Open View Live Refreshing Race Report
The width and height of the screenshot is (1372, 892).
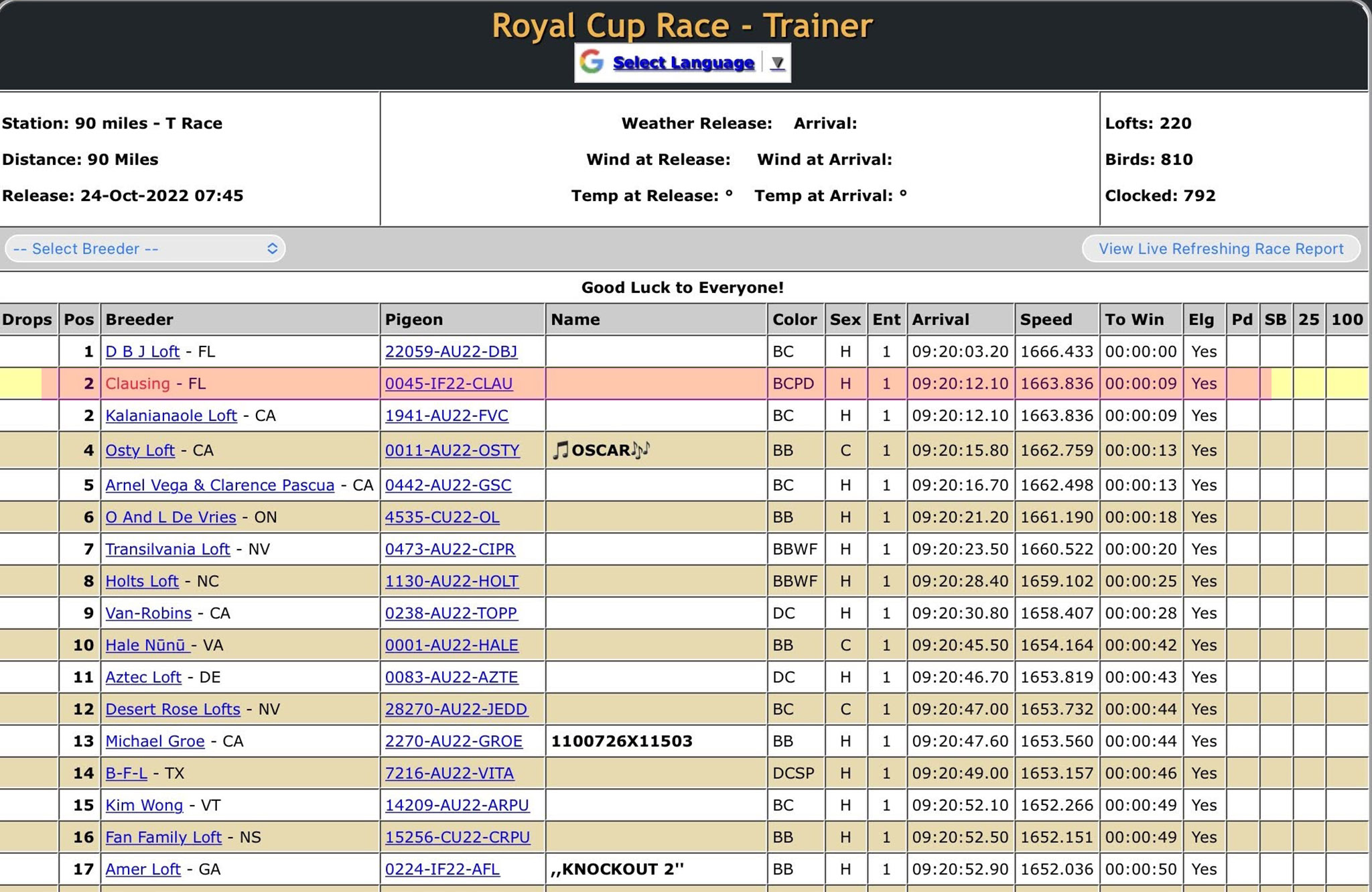1221,249
